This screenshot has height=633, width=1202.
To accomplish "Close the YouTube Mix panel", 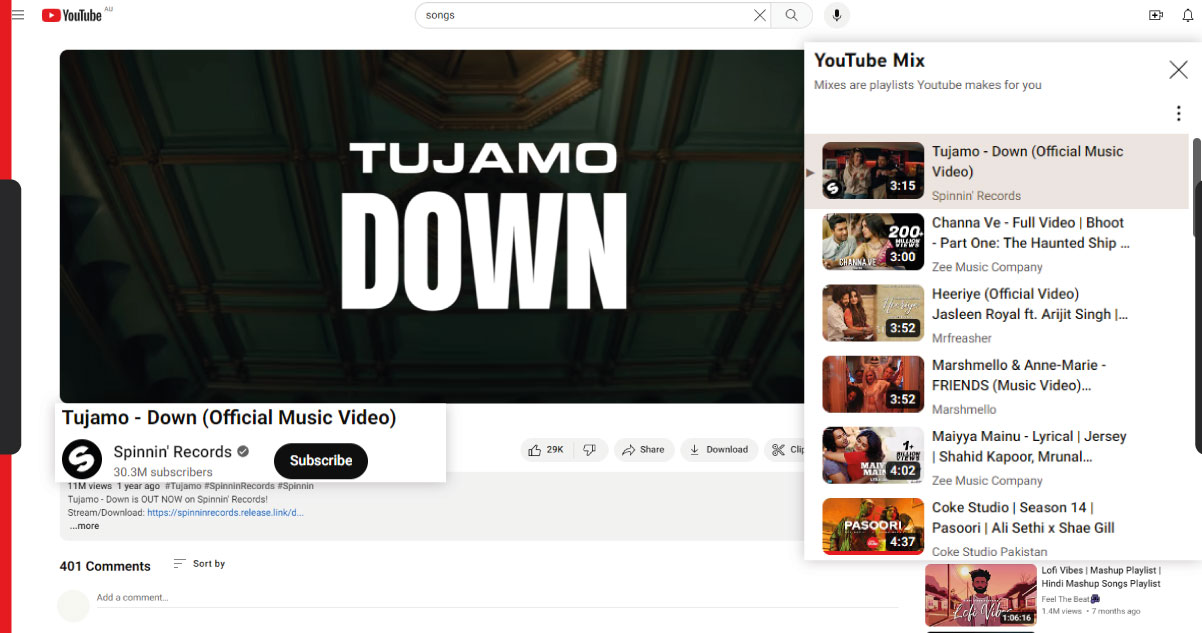I will (x=1178, y=69).
